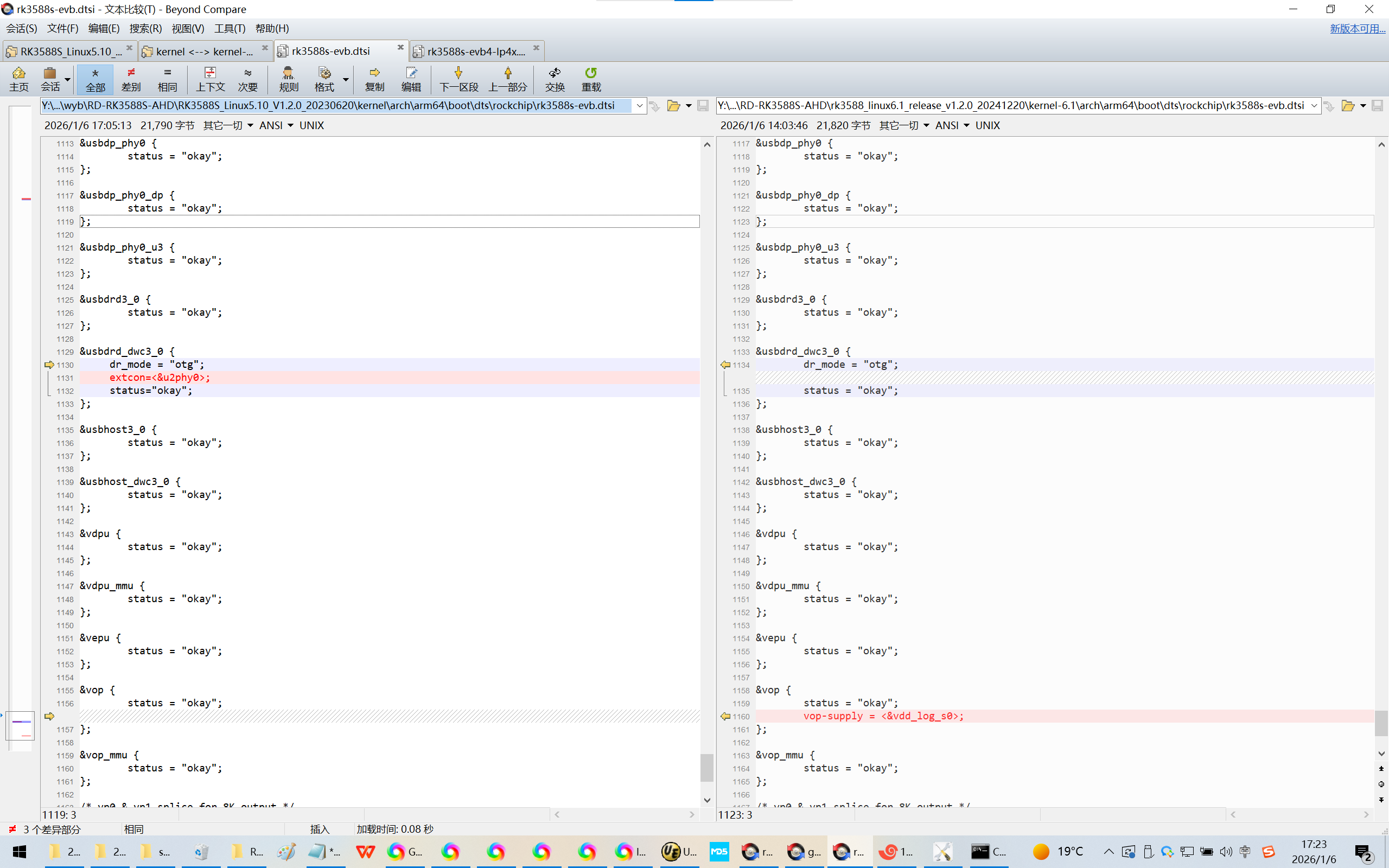Viewport: 1389px width, 868px height.
Task: Open the Search (搜索) menu
Action: (146, 29)
